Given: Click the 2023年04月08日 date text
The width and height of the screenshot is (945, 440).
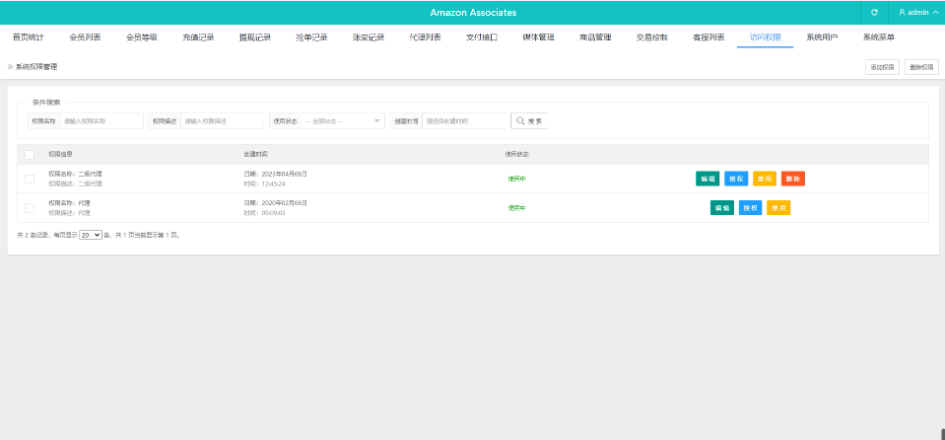Looking at the screenshot, I should [283, 174].
